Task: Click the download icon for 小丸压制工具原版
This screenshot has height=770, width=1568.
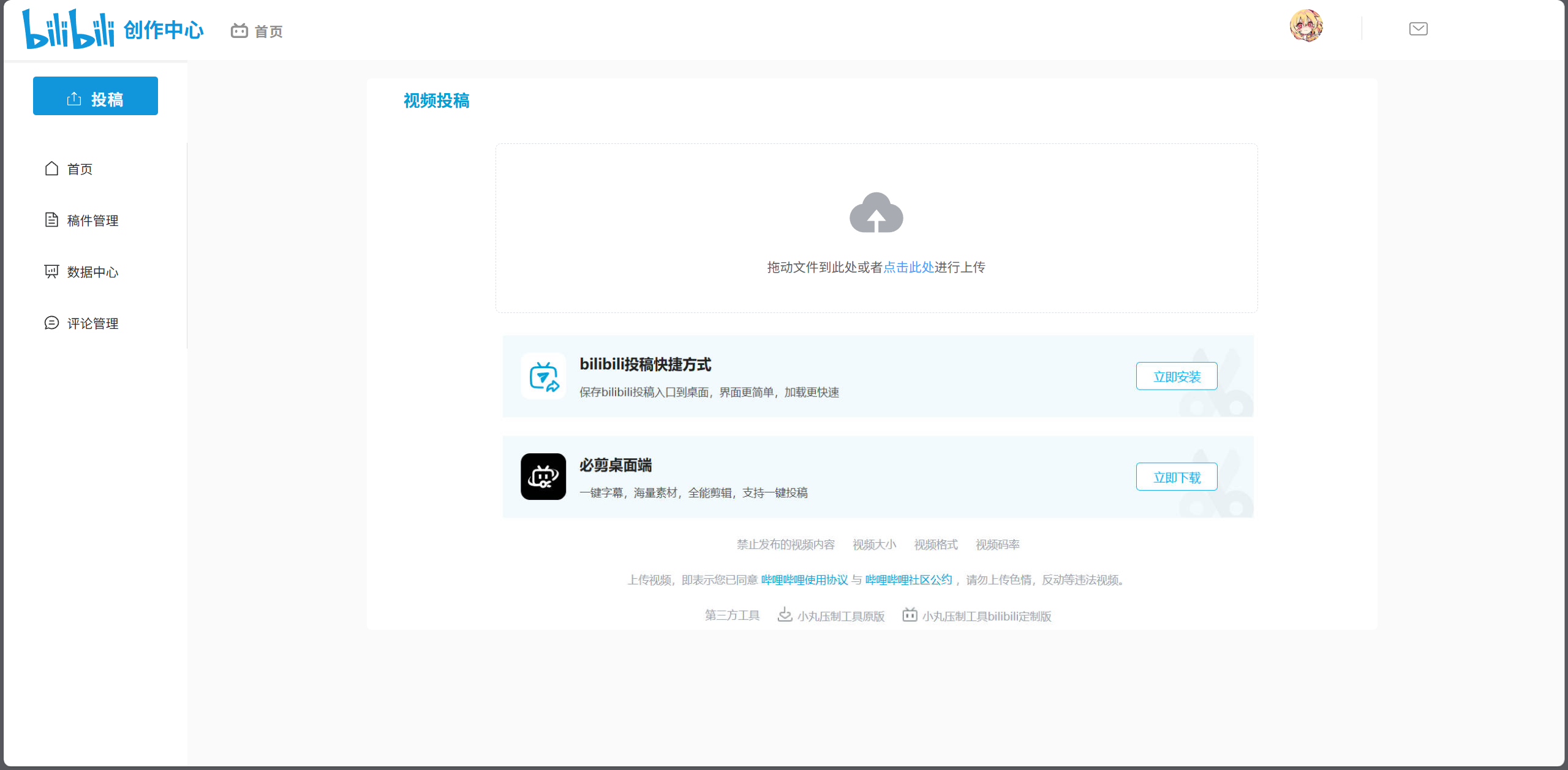Action: click(785, 614)
